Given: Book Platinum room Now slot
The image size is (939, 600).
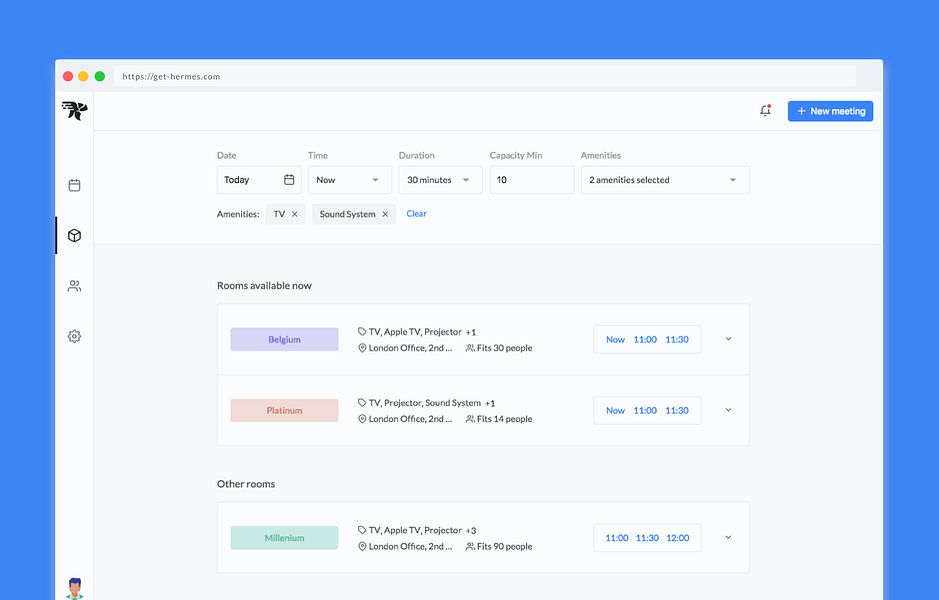Looking at the screenshot, I should [615, 411].
